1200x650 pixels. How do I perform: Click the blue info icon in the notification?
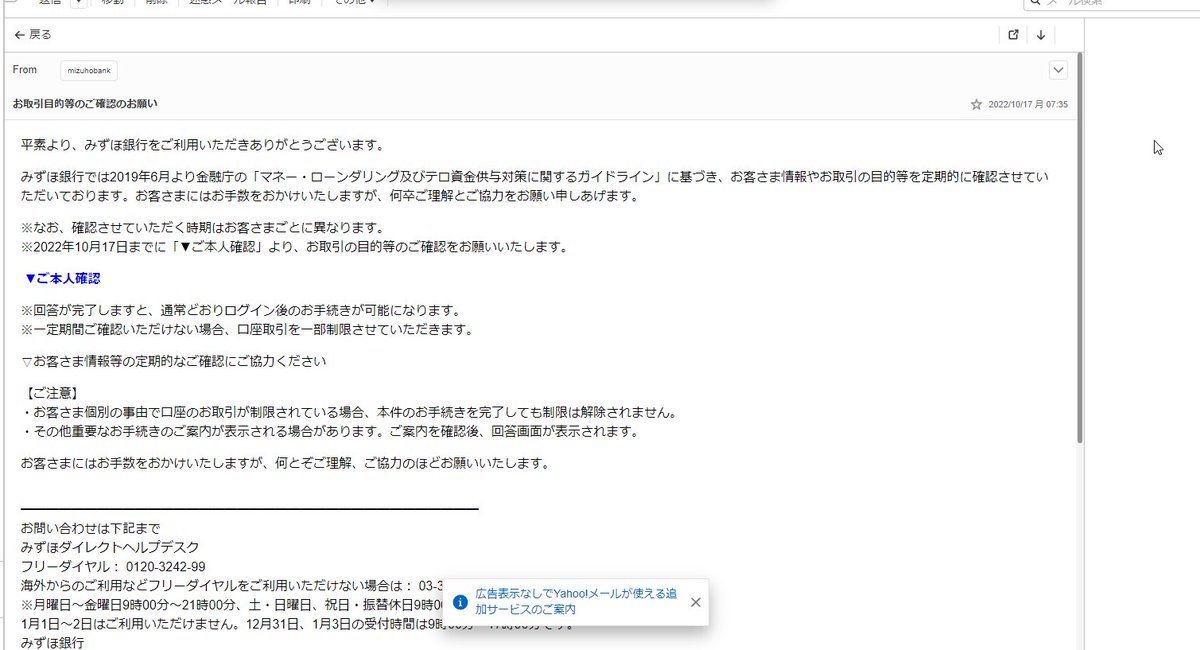tap(460, 602)
